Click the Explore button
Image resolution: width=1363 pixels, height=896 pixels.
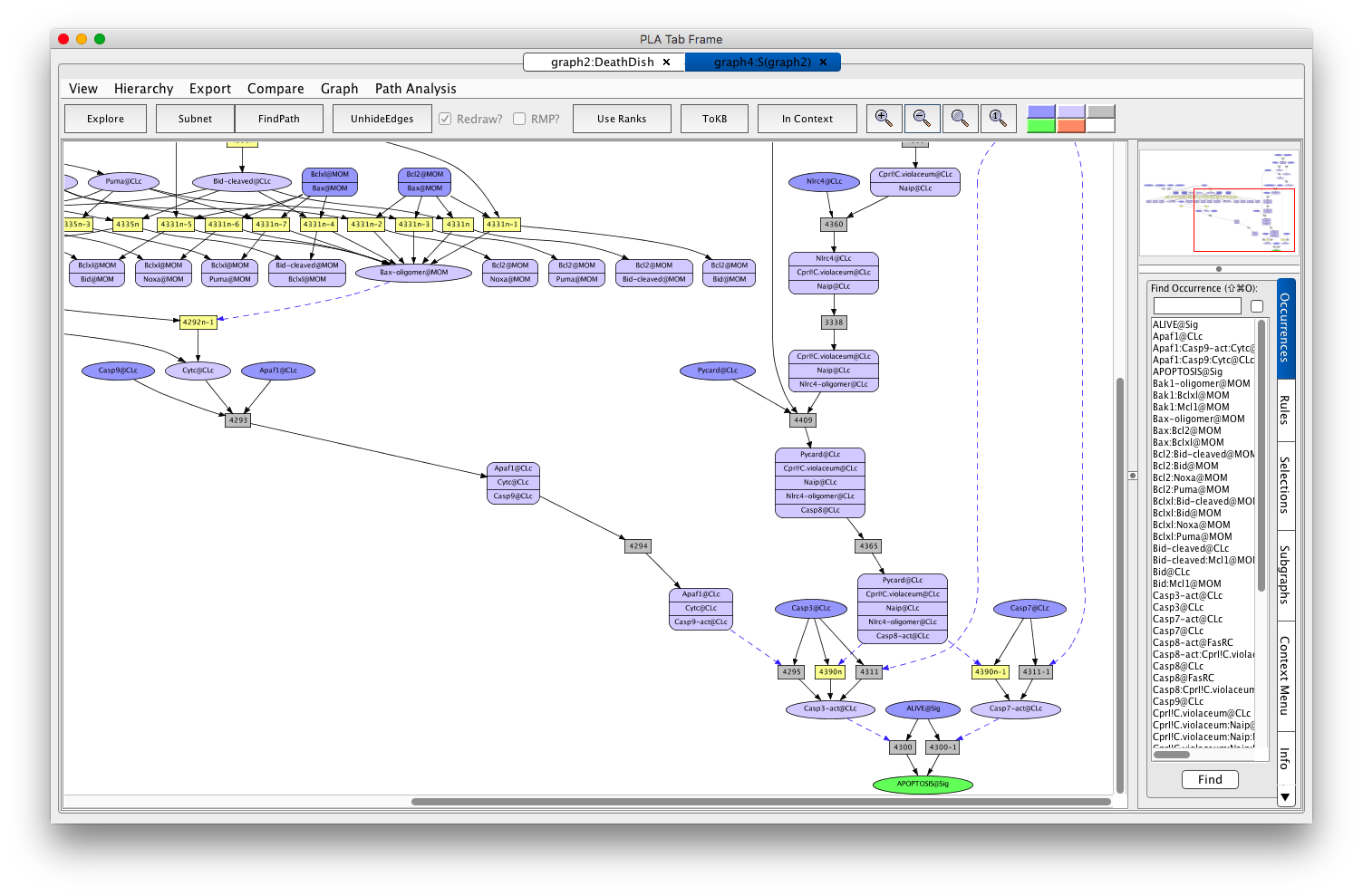click(105, 119)
